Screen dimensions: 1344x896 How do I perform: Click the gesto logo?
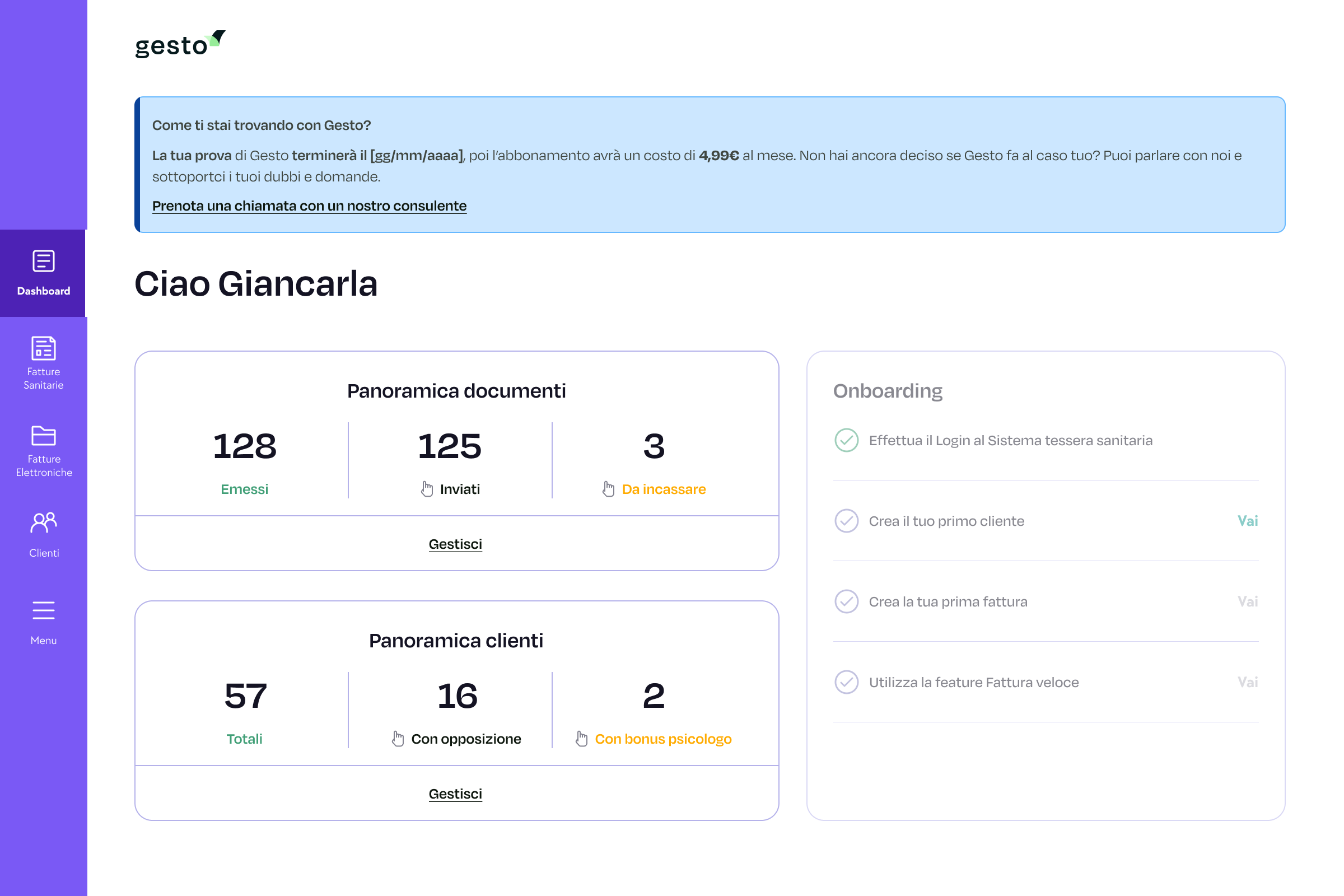pyautogui.click(x=180, y=45)
